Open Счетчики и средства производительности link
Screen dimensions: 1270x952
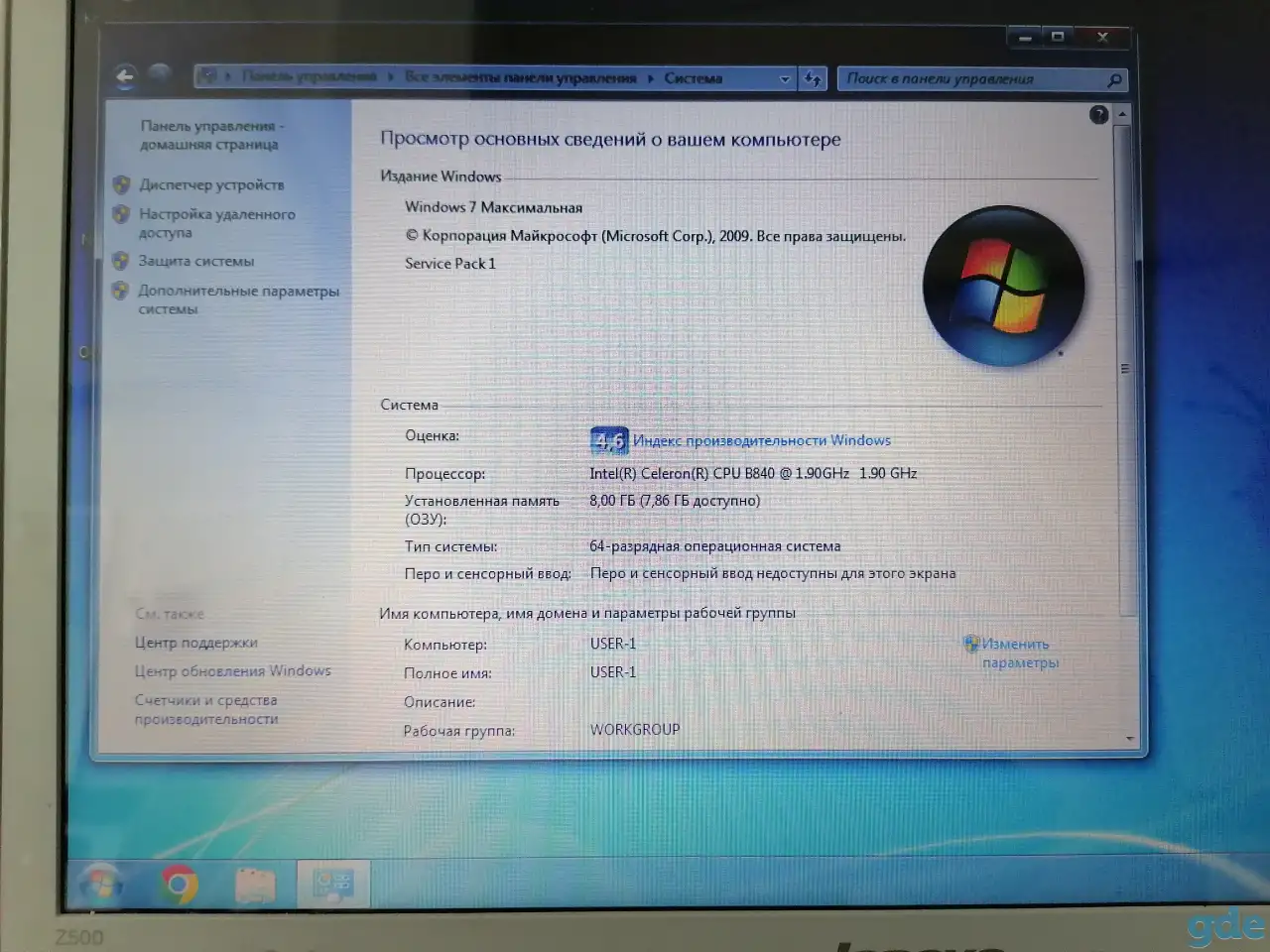click(206, 709)
